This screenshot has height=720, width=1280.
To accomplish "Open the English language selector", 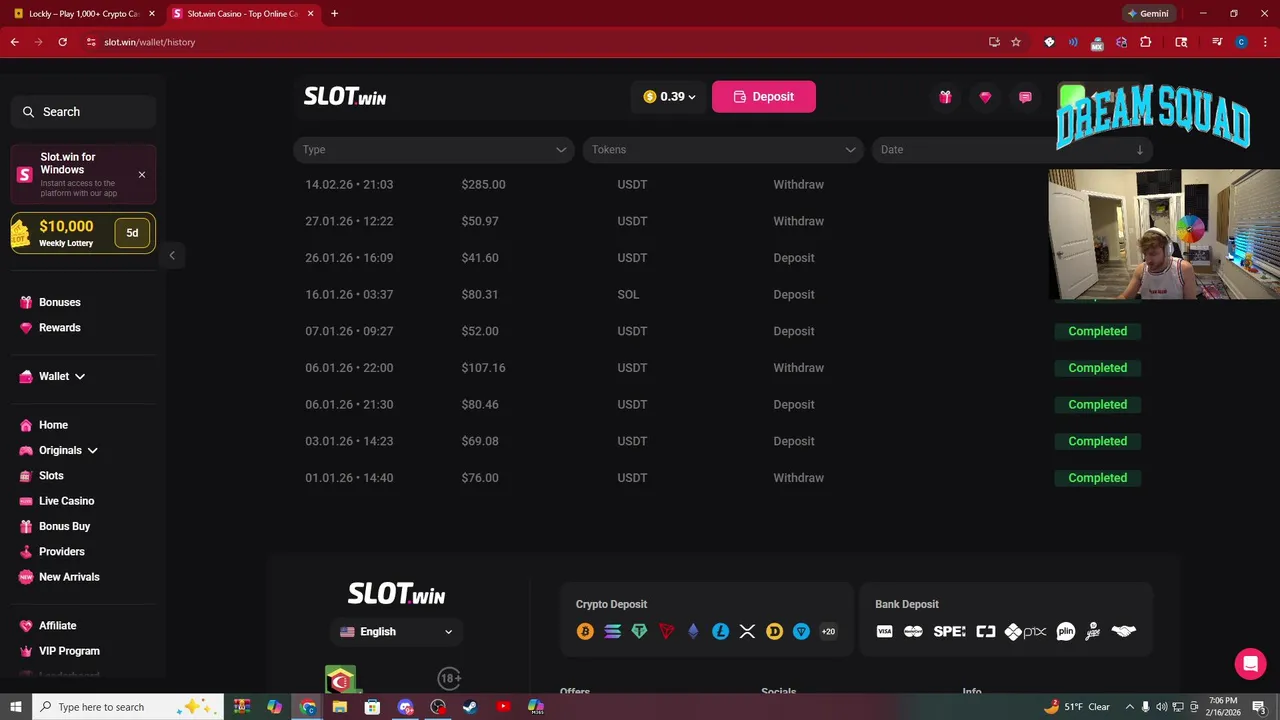I will pos(396,632).
